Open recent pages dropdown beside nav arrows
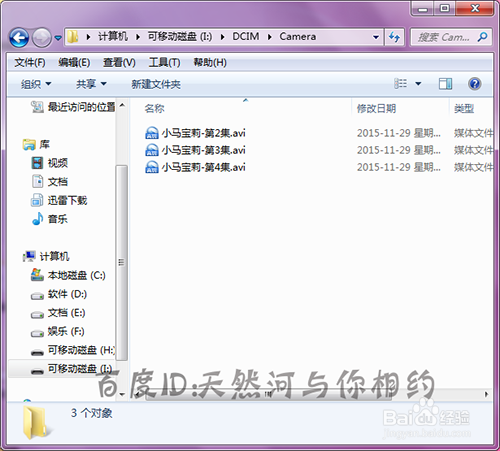This screenshot has width=500, height=451. coord(58,38)
